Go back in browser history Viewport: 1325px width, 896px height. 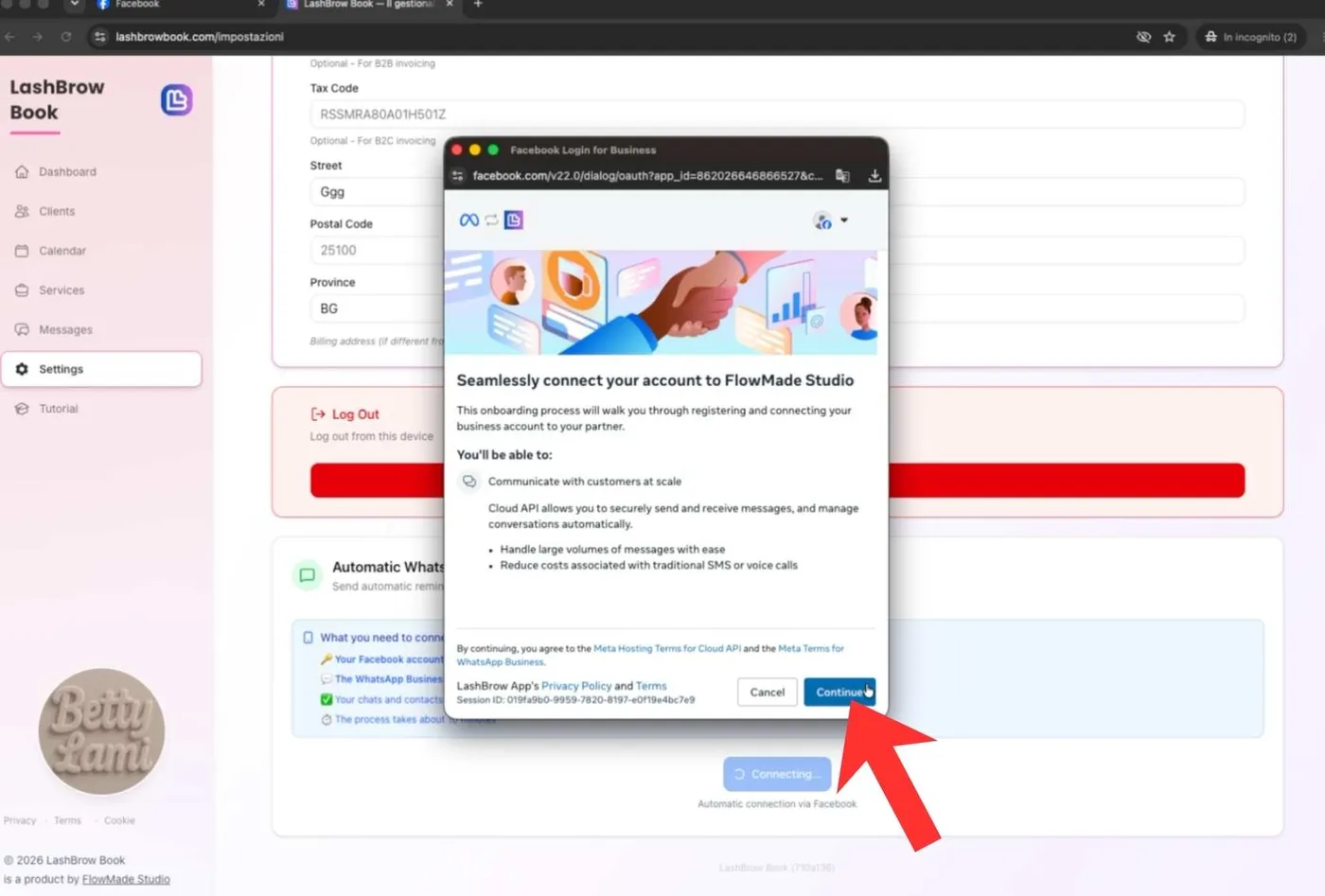10,37
